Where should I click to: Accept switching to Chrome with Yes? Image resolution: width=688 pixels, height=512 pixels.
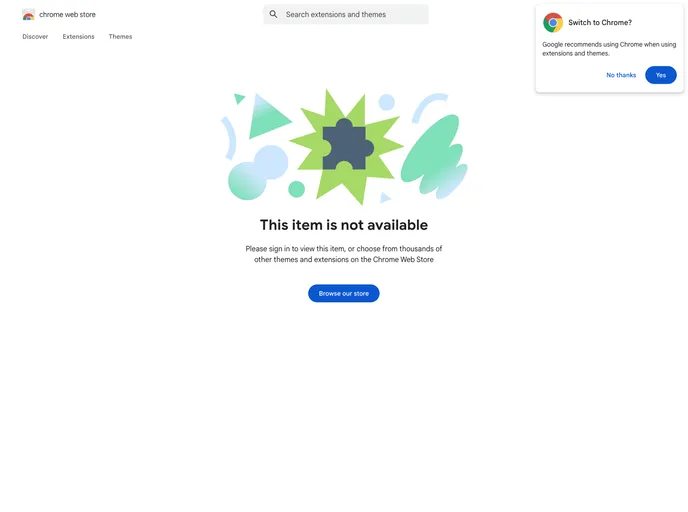point(660,75)
